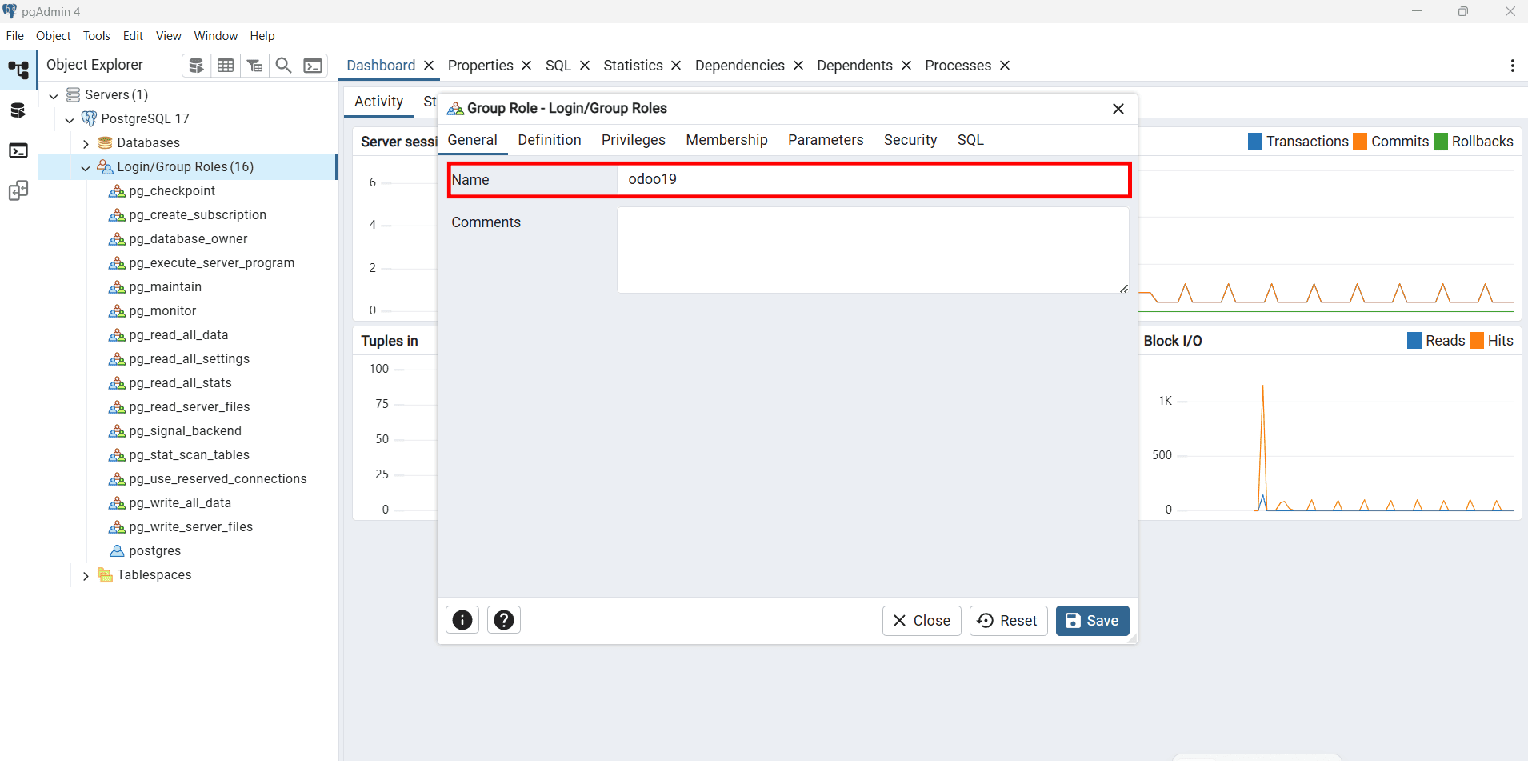Close the SQL main tab
Viewport: 1528px width, 761px height.
pyautogui.click(x=585, y=65)
